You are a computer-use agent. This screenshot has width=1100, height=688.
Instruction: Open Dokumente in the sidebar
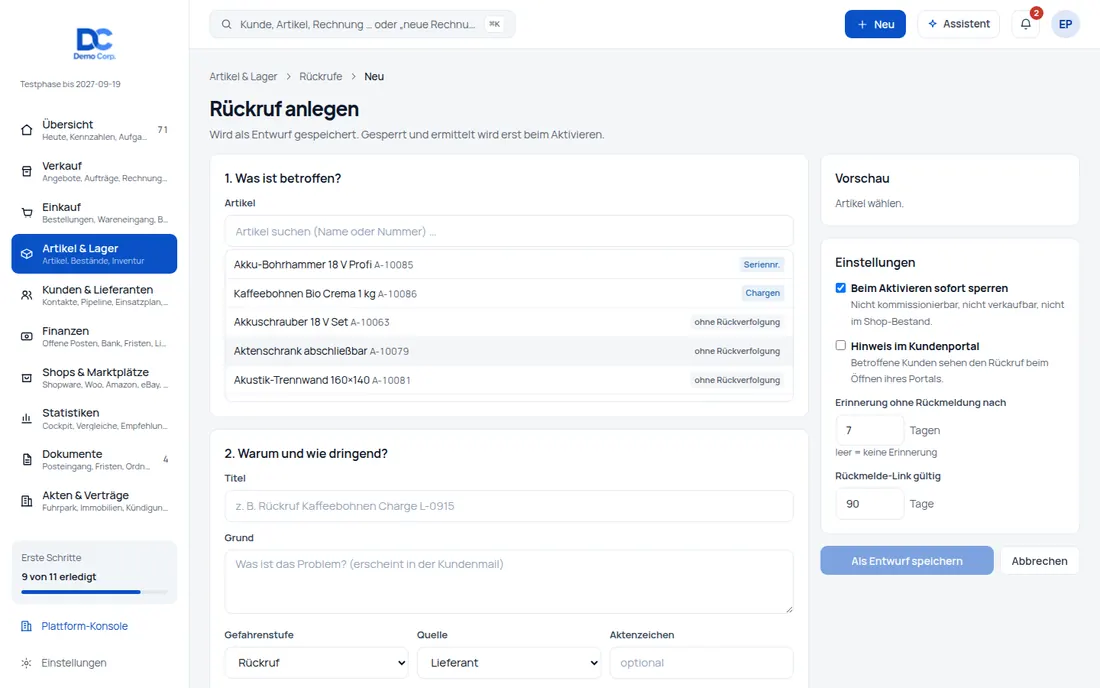tap(94, 460)
